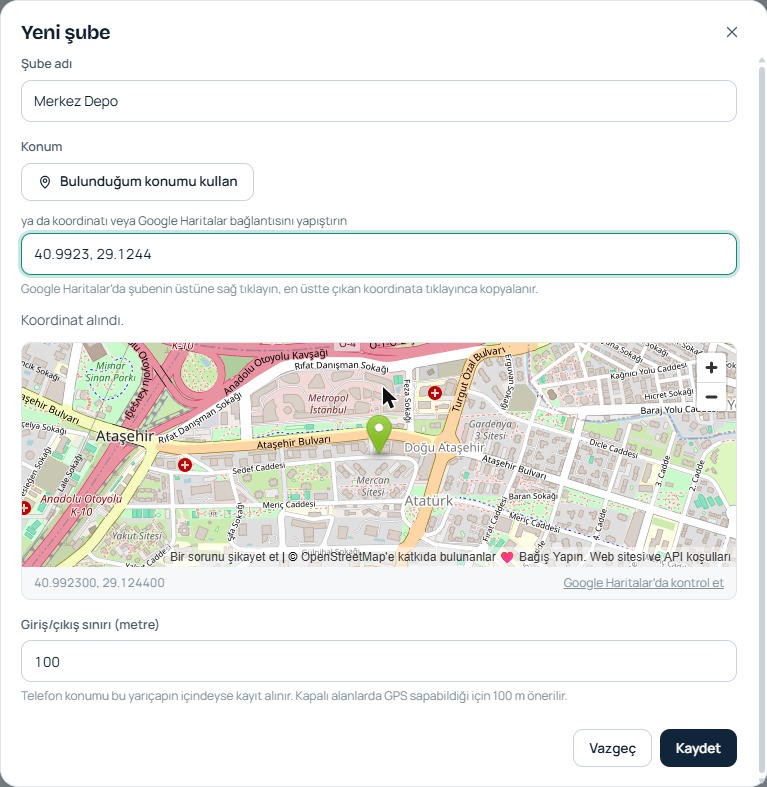Click the hospital cross icon near Sedef Caddesi
767x787 pixels.
pos(185,465)
